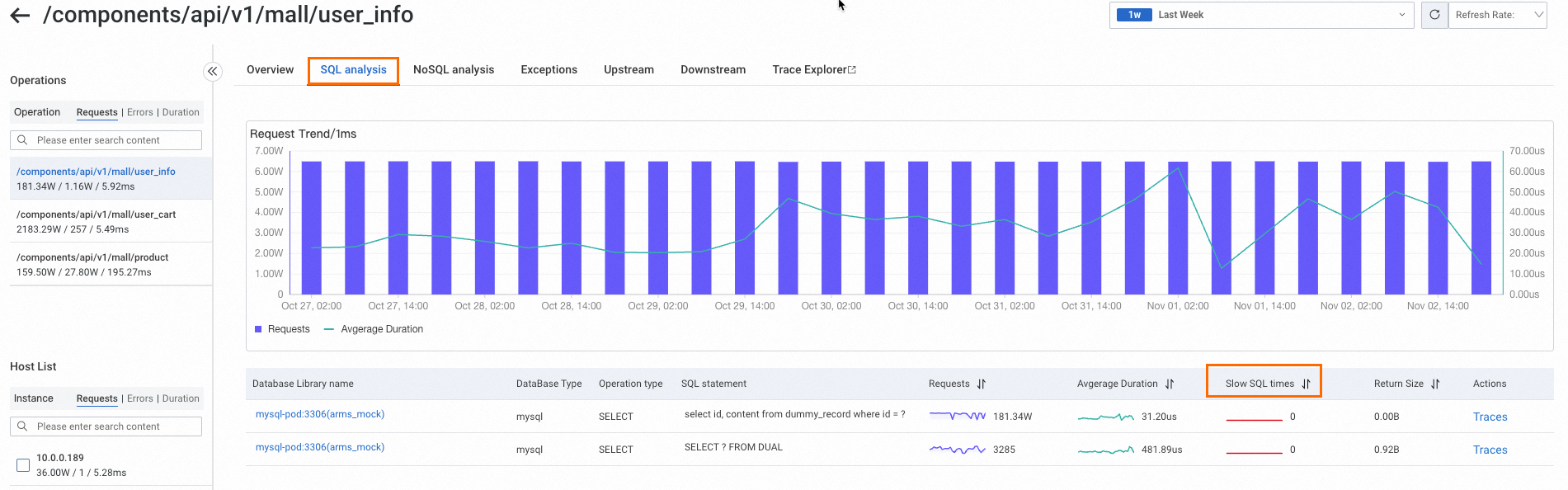Sort by Average Duration column icon
1568x490 pixels.
(1170, 384)
